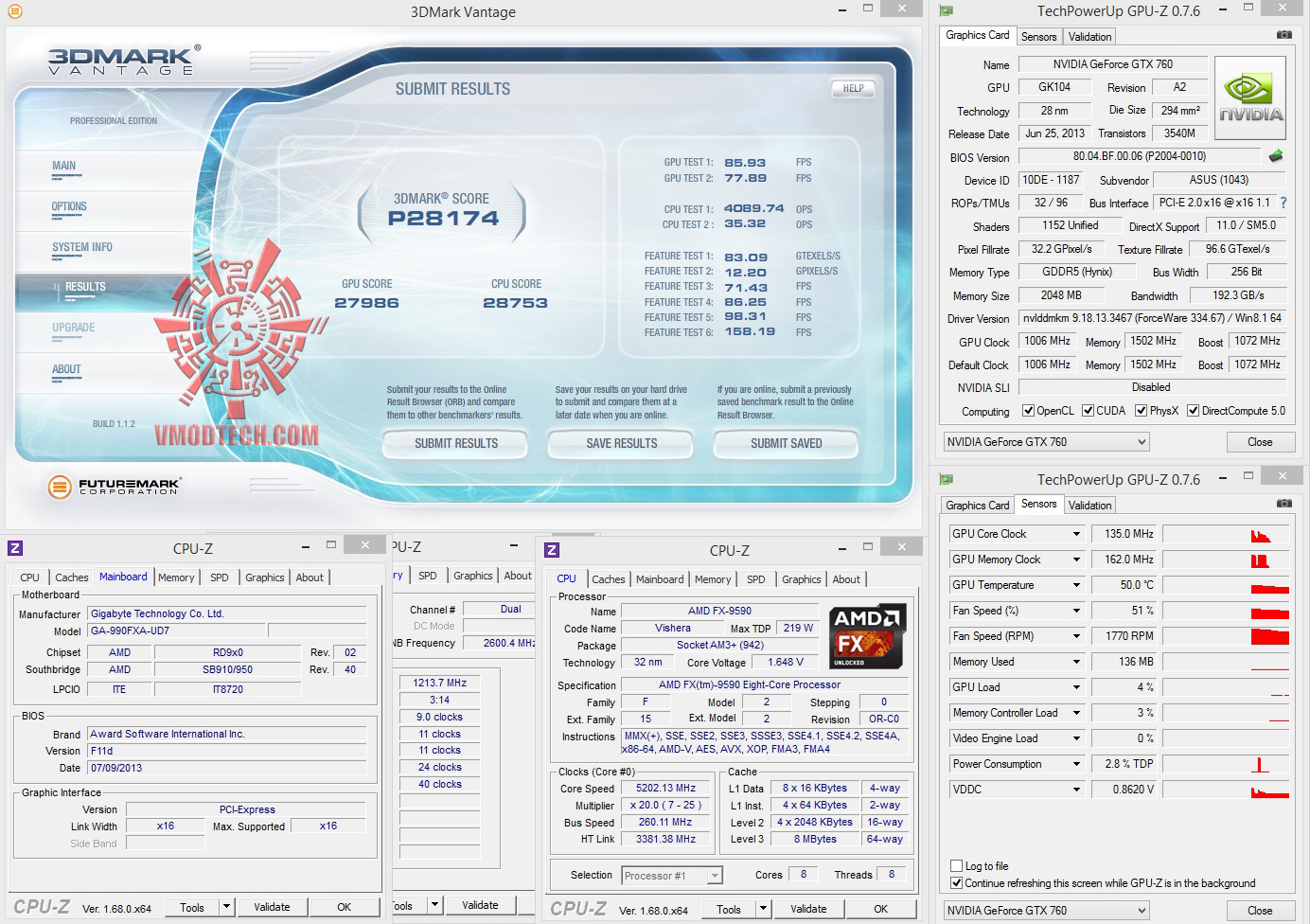Click Close in GPU-Z Sensors window

coord(1260,911)
